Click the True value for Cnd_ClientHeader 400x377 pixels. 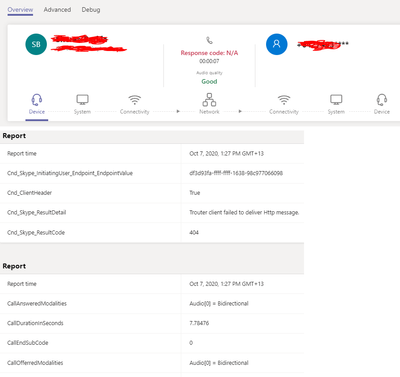click(x=195, y=193)
